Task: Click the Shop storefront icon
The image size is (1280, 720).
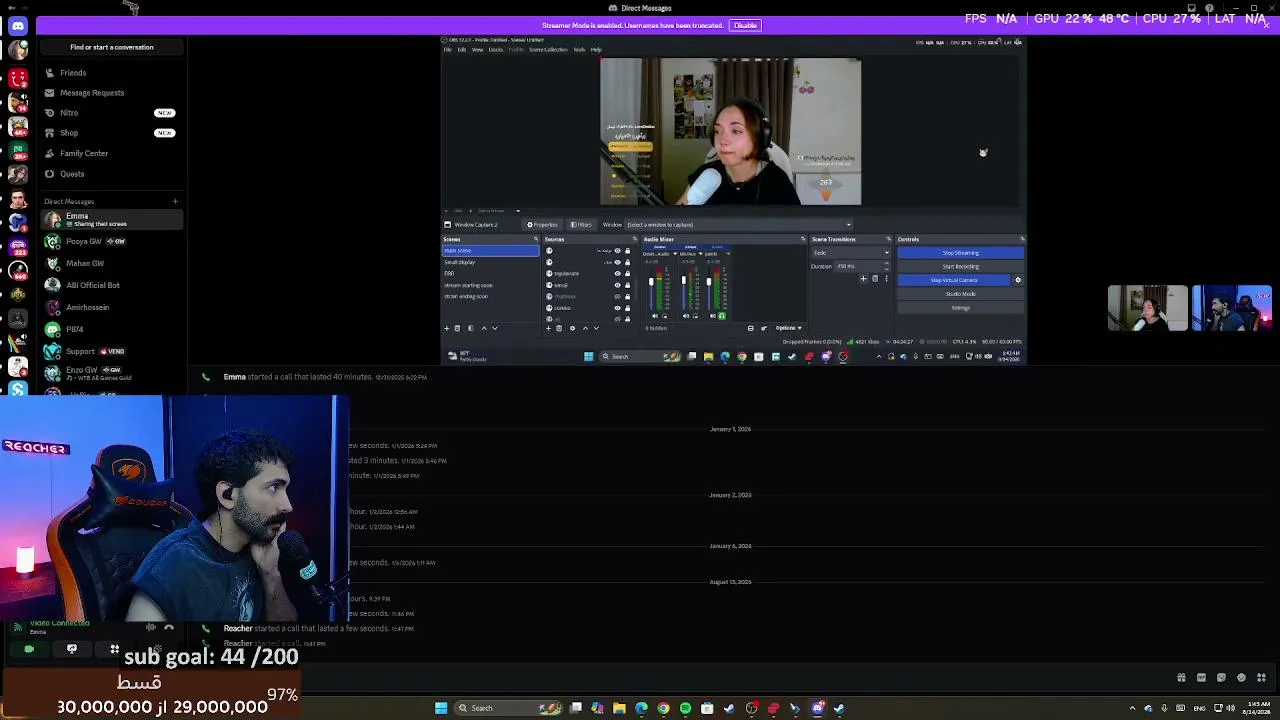Action: [x=49, y=133]
